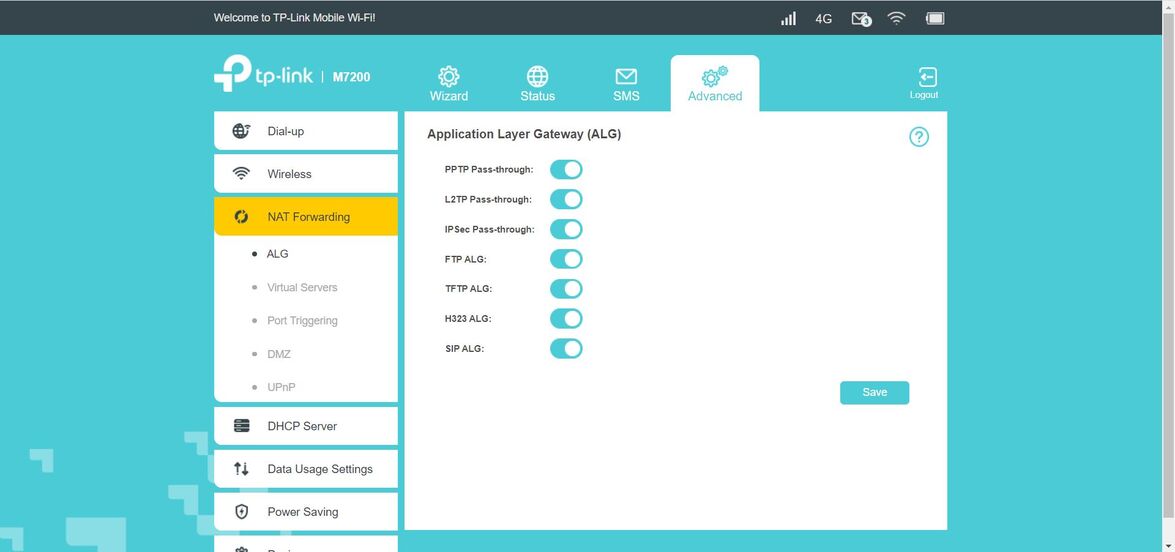
Task: Click the Wi-Fi status icon in top bar
Action: [896, 18]
